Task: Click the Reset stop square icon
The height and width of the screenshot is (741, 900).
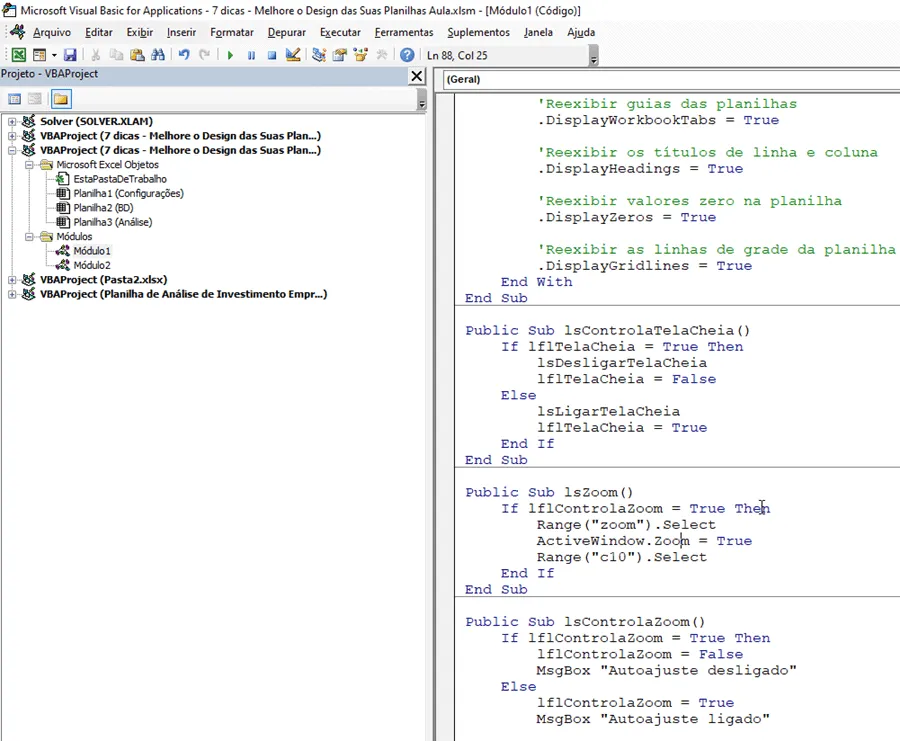Action: (x=271, y=55)
